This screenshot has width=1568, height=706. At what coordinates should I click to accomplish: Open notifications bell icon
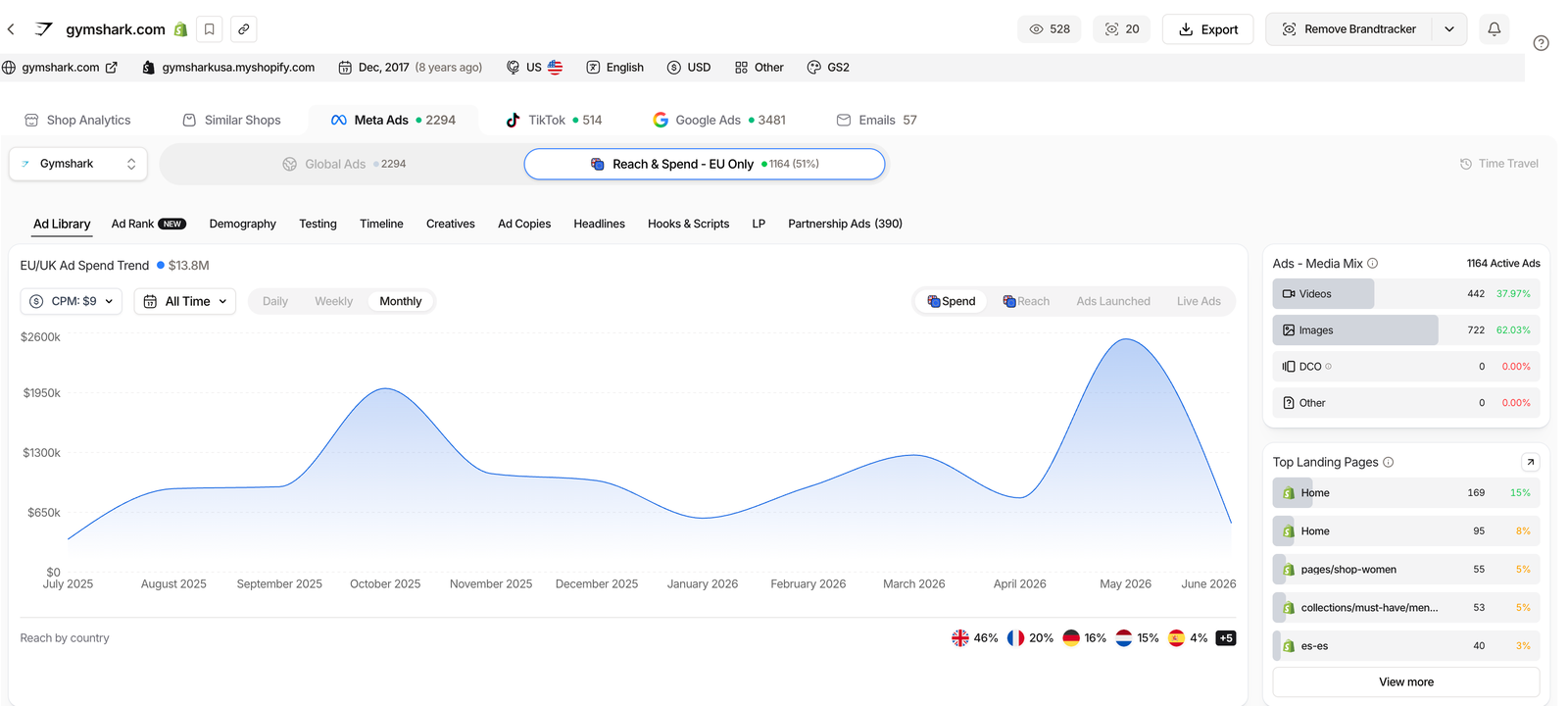pyautogui.click(x=1494, y=29)
